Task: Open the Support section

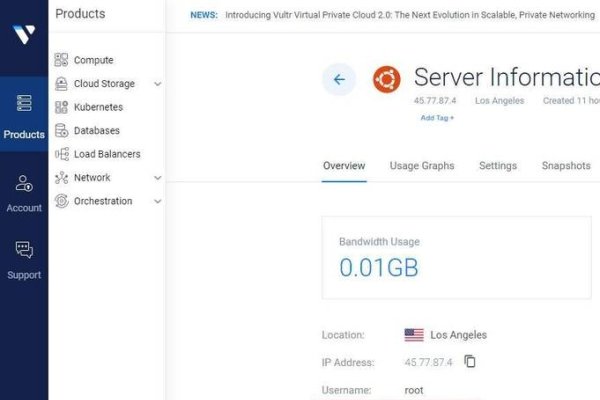Action: (x=24, y=259)
